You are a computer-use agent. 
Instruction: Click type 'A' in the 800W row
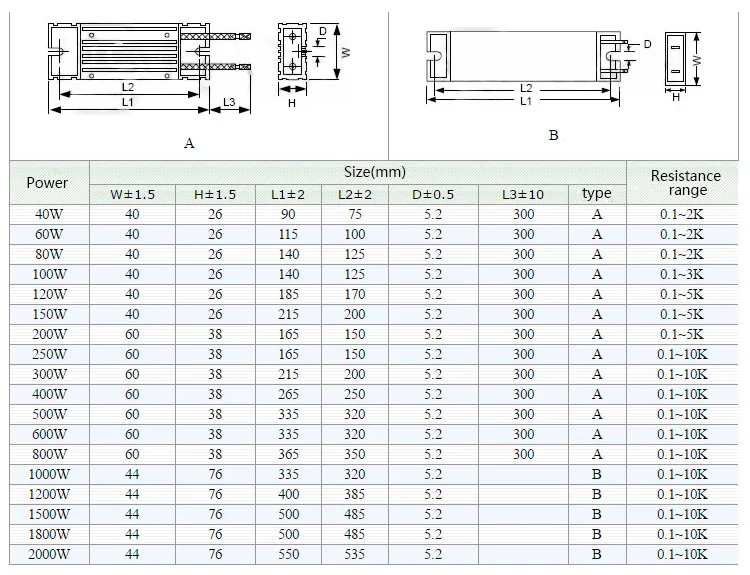596,454
